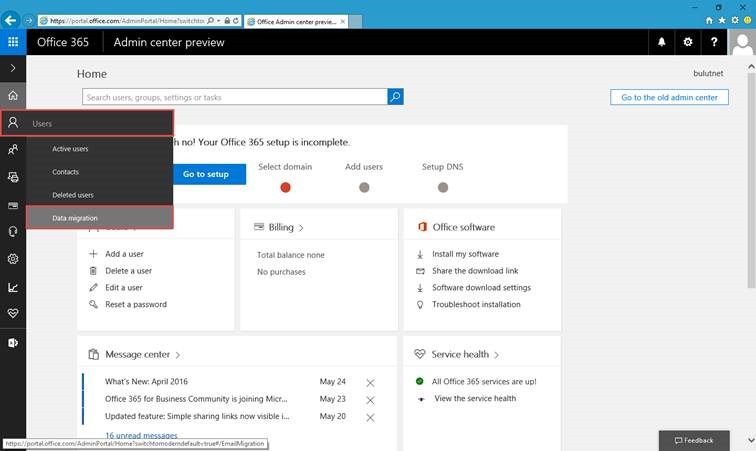This screenshot has height=451, width=756.
Task: Select Data migration from Users menu
Action: (x=100, y=218)
